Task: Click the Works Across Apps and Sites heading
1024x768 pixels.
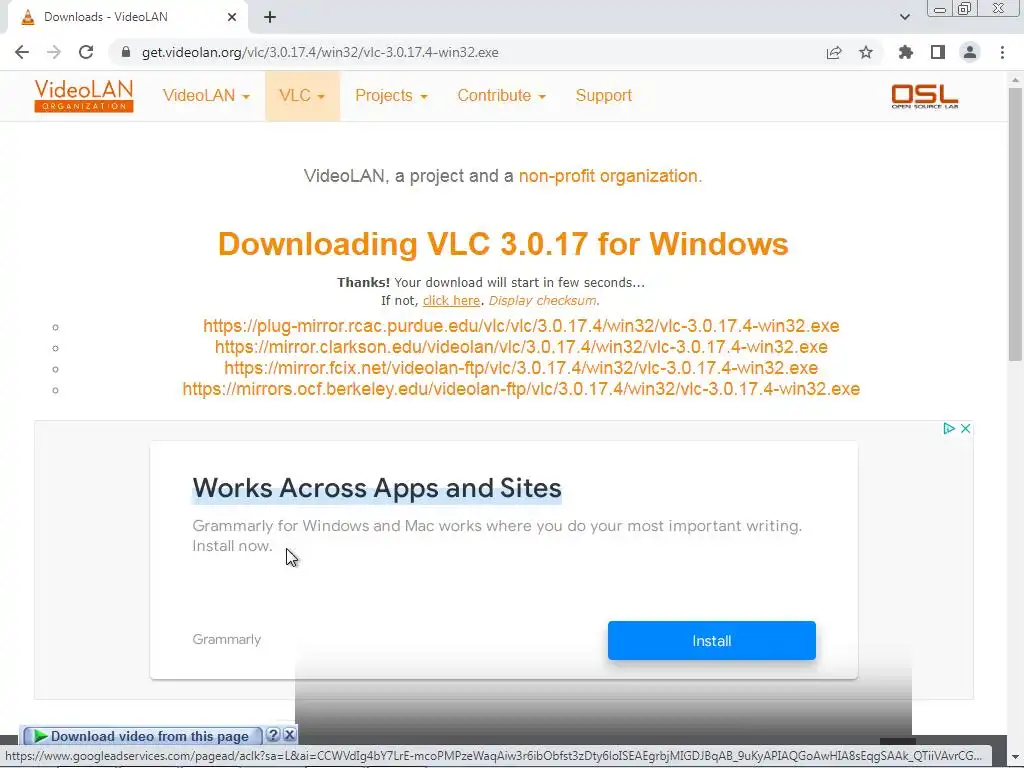Action: click(377, 488)
